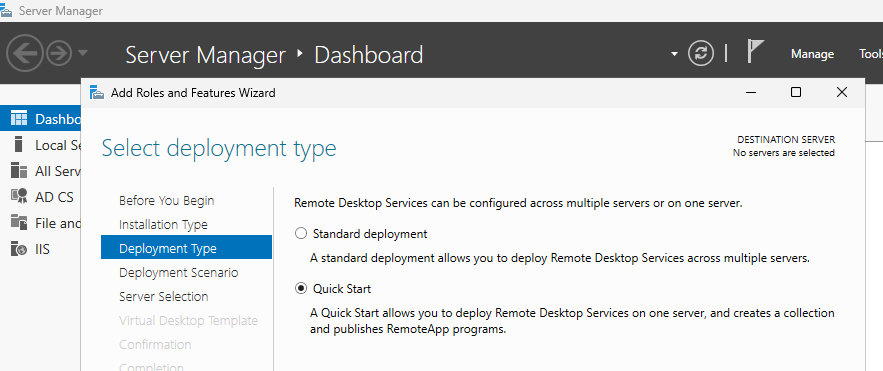Click the 'Add Roles and Features Wizard' title text
Viewport: 883px width, 371px height.
coord(193,93)
